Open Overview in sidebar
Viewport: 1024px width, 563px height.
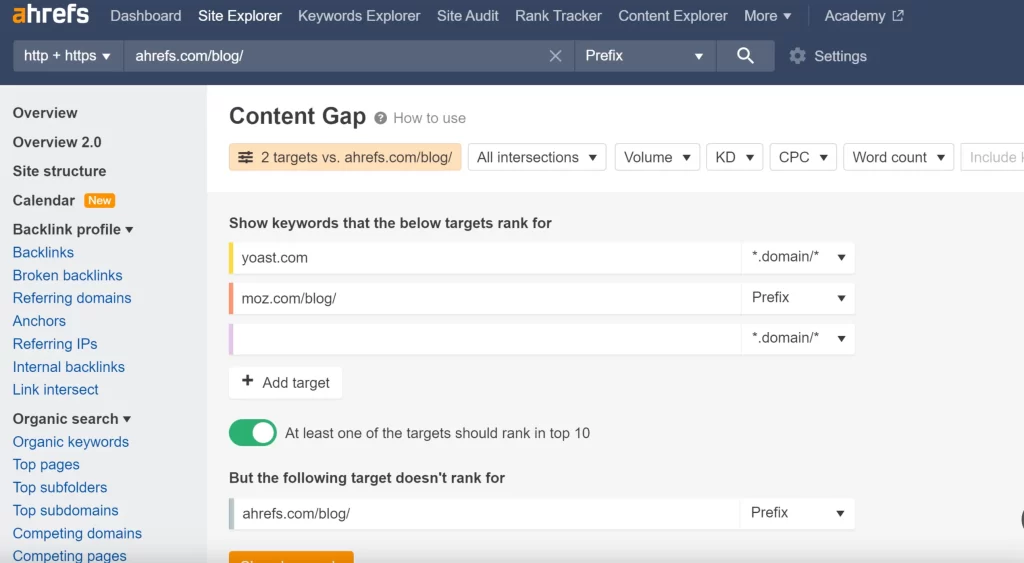point(45,113)
